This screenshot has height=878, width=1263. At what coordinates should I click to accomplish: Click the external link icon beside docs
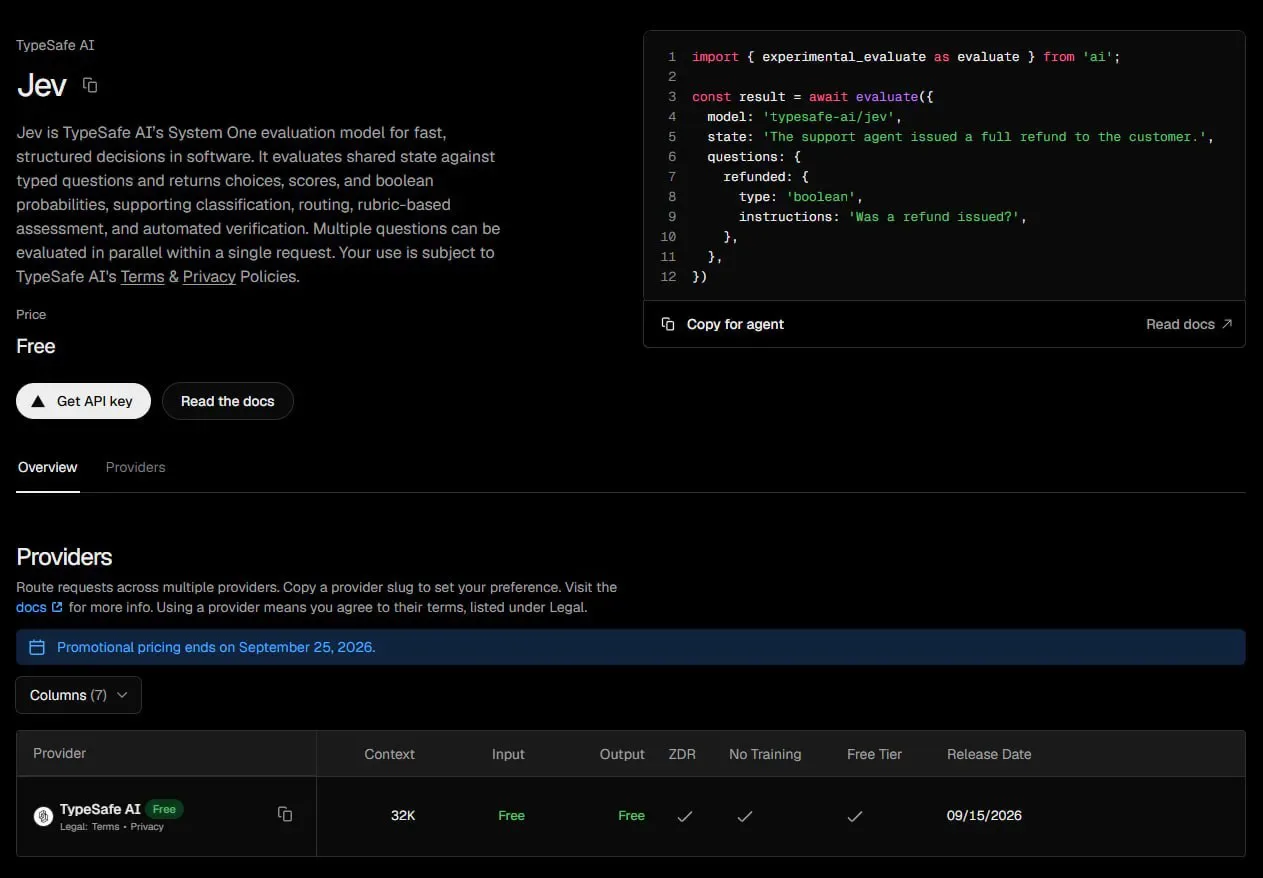coord(57,607)
